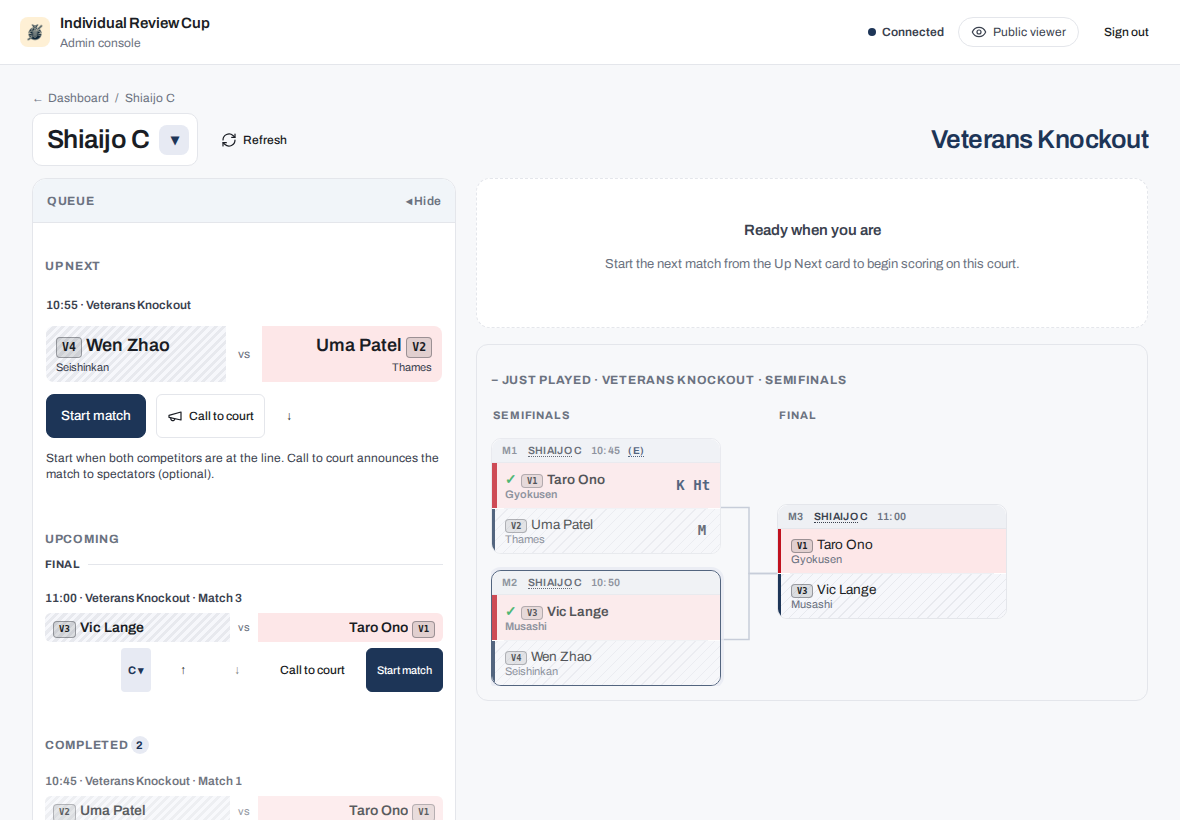The width and height of the screenshot is (1180, 820).
Task: Open the court C dropdown for Match 3
Action: point(136,670)
